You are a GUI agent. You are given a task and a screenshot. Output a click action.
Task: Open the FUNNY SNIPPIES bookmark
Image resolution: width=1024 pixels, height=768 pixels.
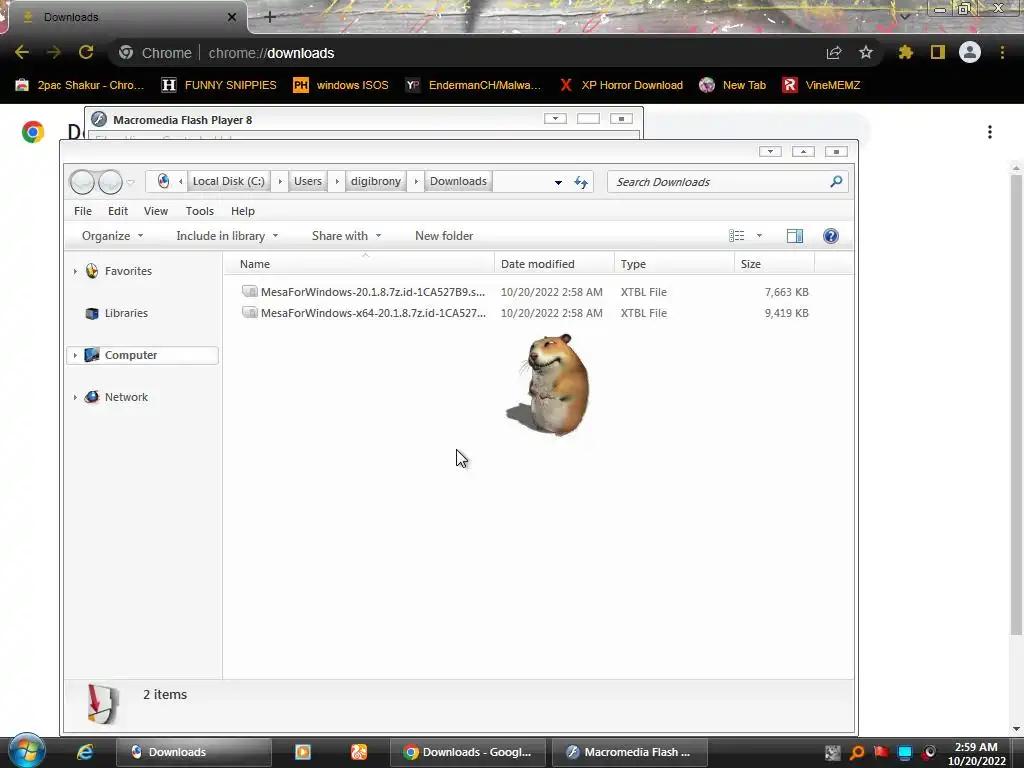(219, 85)
